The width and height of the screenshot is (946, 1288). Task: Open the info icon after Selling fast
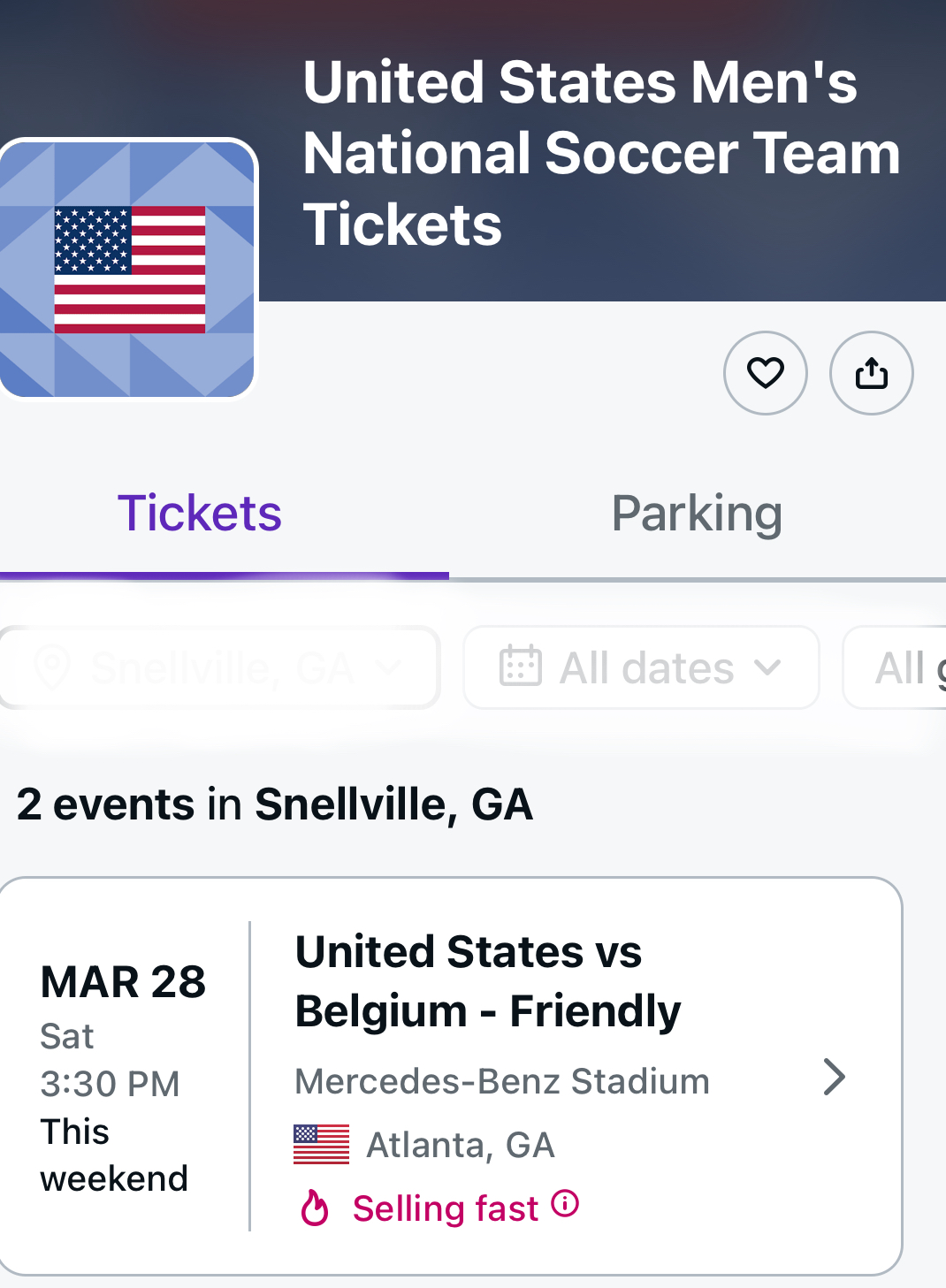565,1203
